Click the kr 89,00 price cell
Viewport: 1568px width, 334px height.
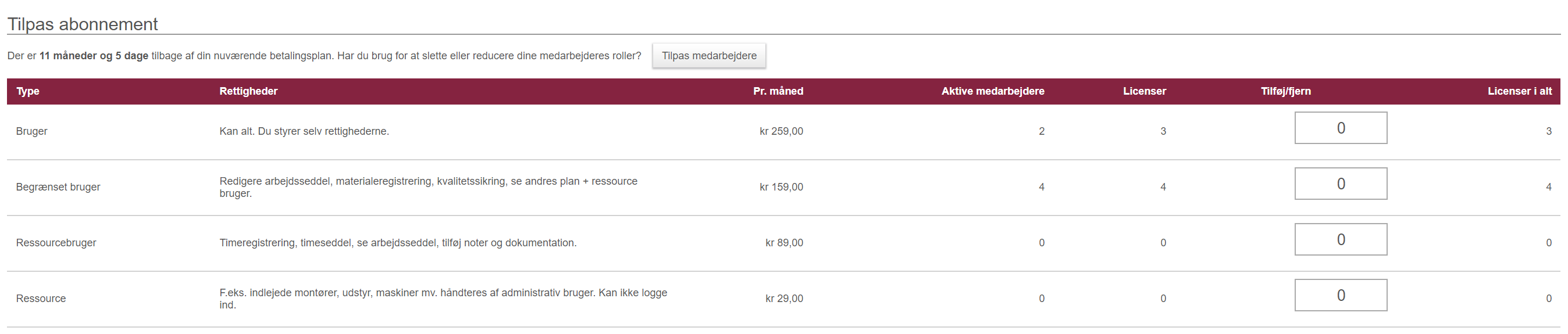784,243
